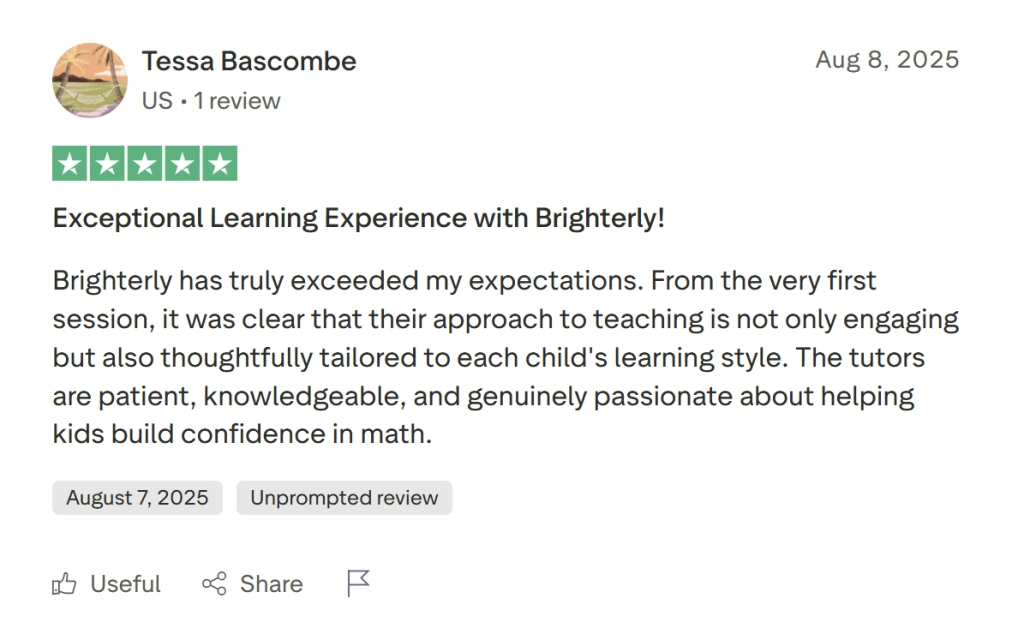1024x634 pixels.
Task: Click the August 7, 2025 date chip
Action: point(137,497)
